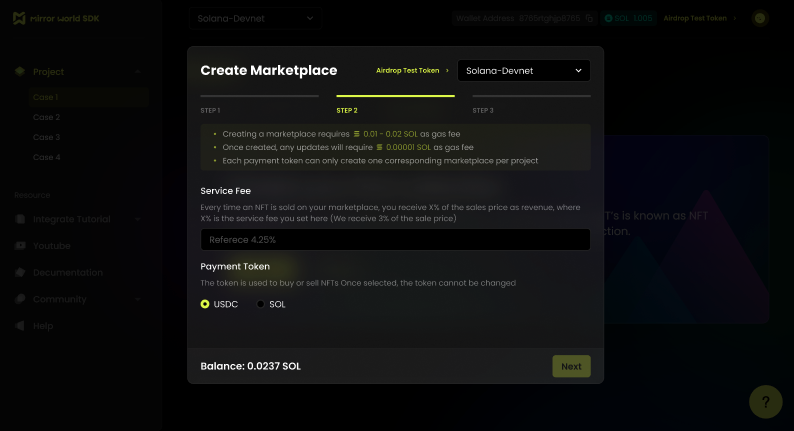Open Case 2 project
The height and width of the screenshot is (431, 794).
click(47, 117)
